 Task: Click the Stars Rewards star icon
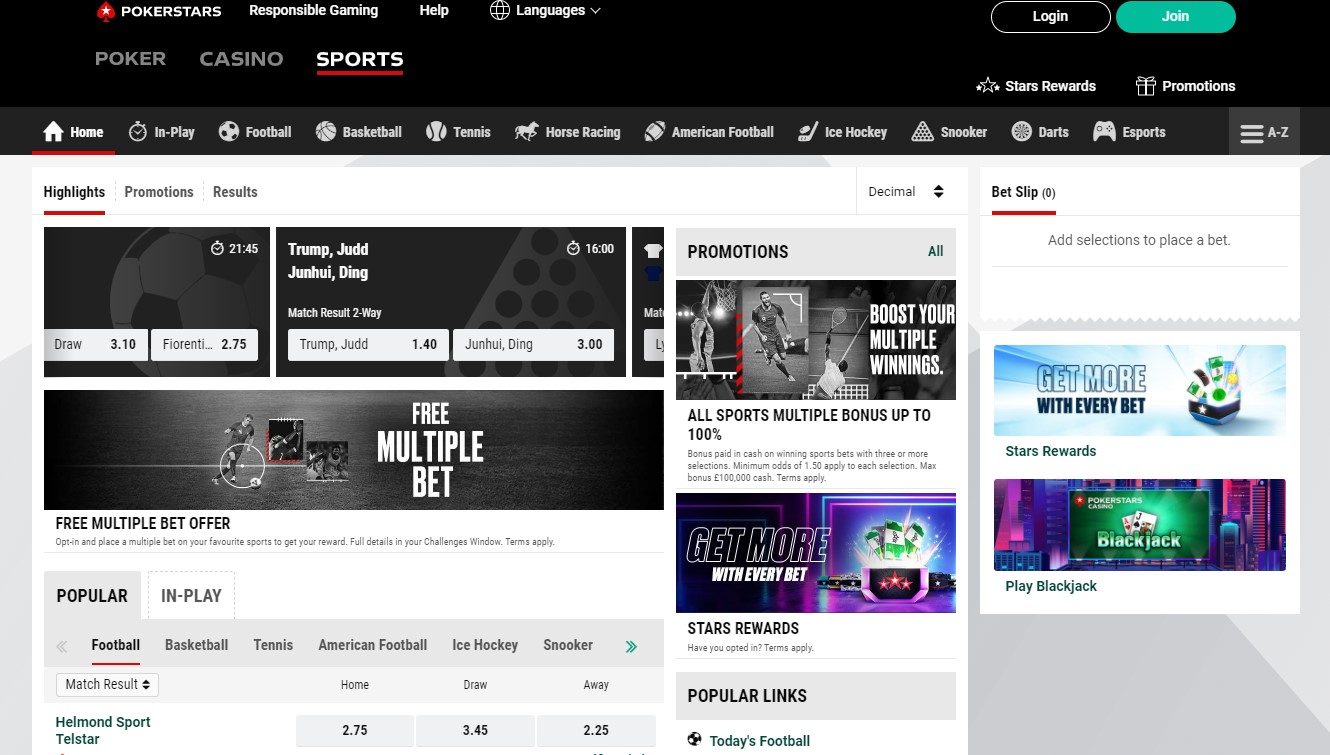pyautogui.click(x=988, y=86)
